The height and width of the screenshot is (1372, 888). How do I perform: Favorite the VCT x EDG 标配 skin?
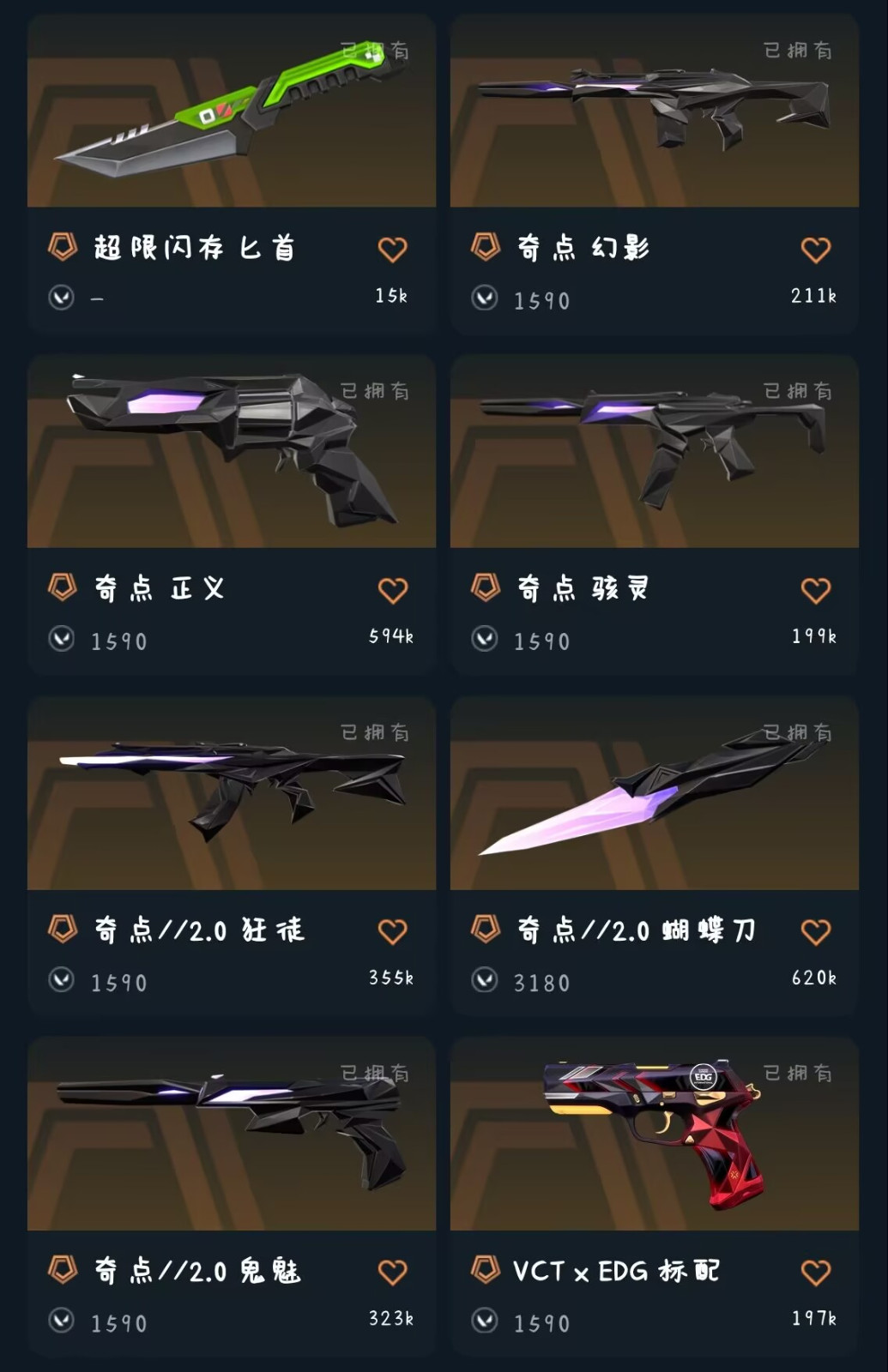coord(815,1272)
